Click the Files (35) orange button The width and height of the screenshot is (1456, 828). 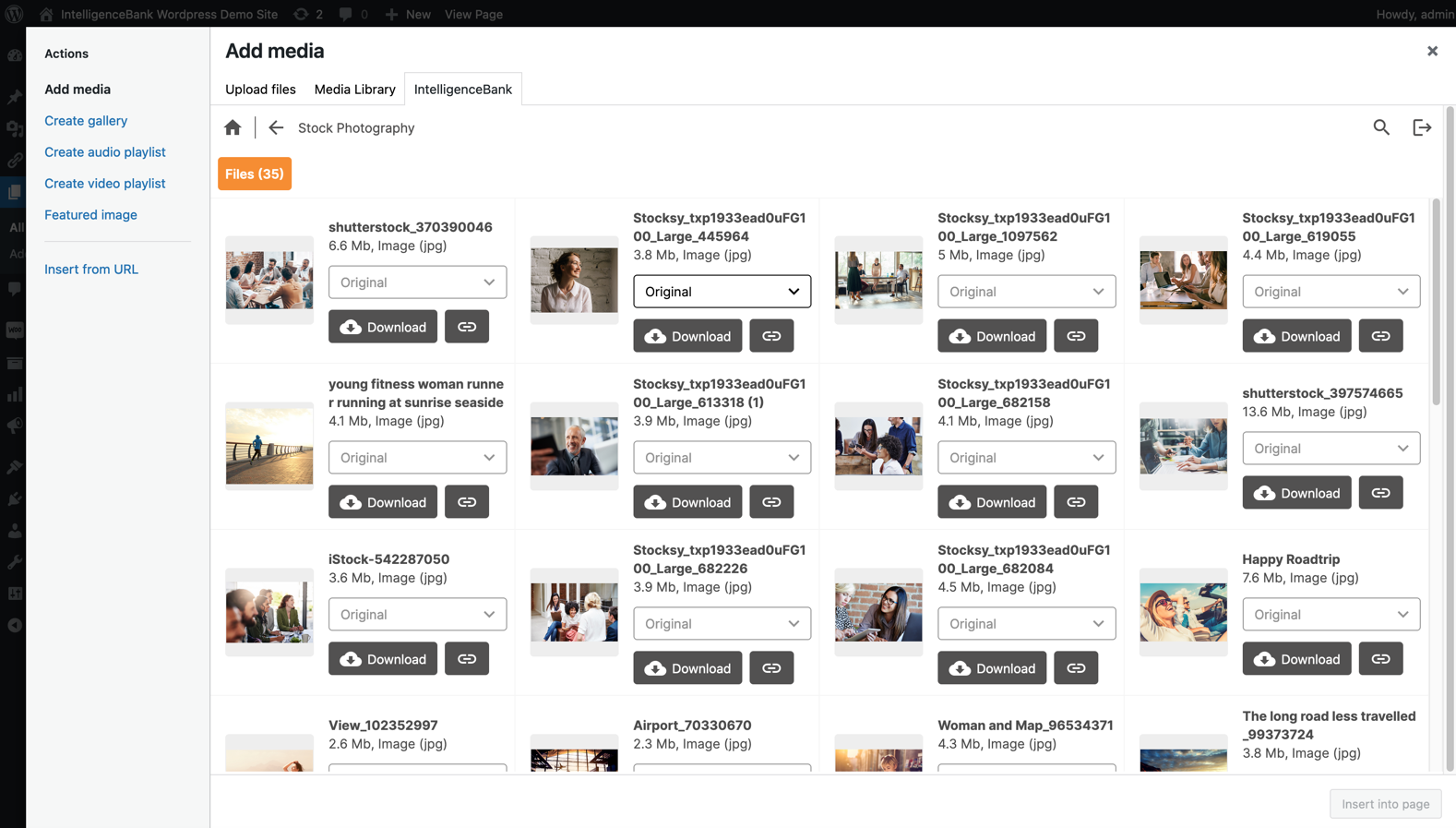coord(255,174)
